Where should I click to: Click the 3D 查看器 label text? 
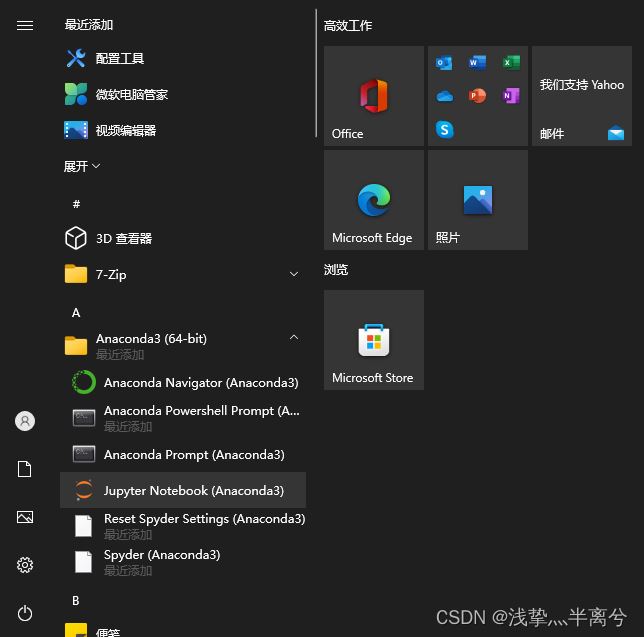click(124, 238)
